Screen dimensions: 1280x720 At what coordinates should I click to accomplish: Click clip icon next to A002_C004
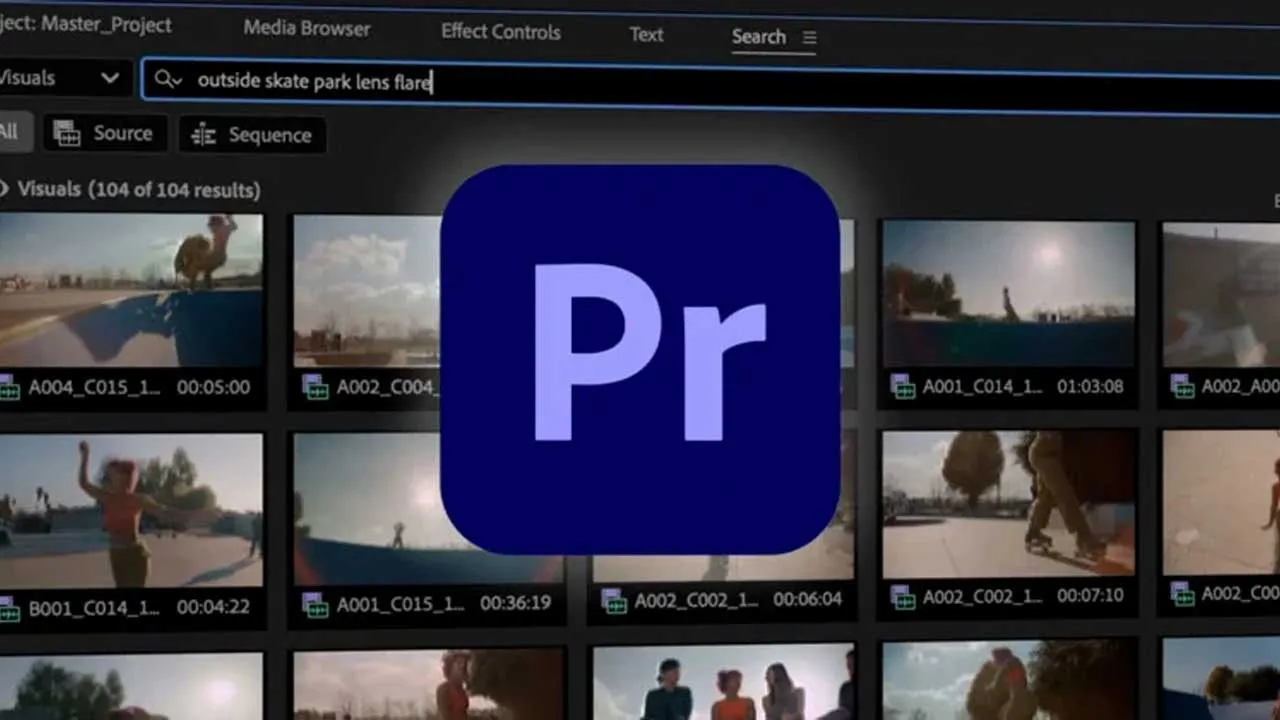point(315,388)
